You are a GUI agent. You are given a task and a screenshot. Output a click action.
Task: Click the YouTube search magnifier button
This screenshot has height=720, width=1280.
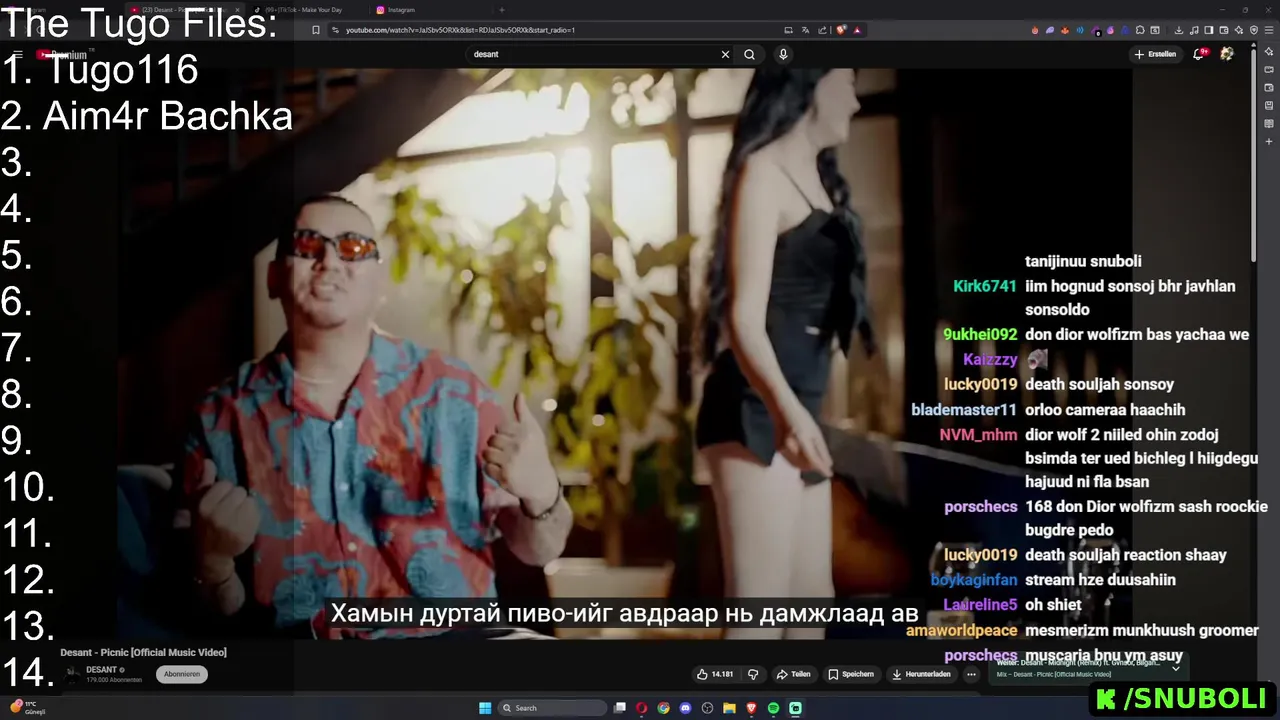[x=749, y=54]
